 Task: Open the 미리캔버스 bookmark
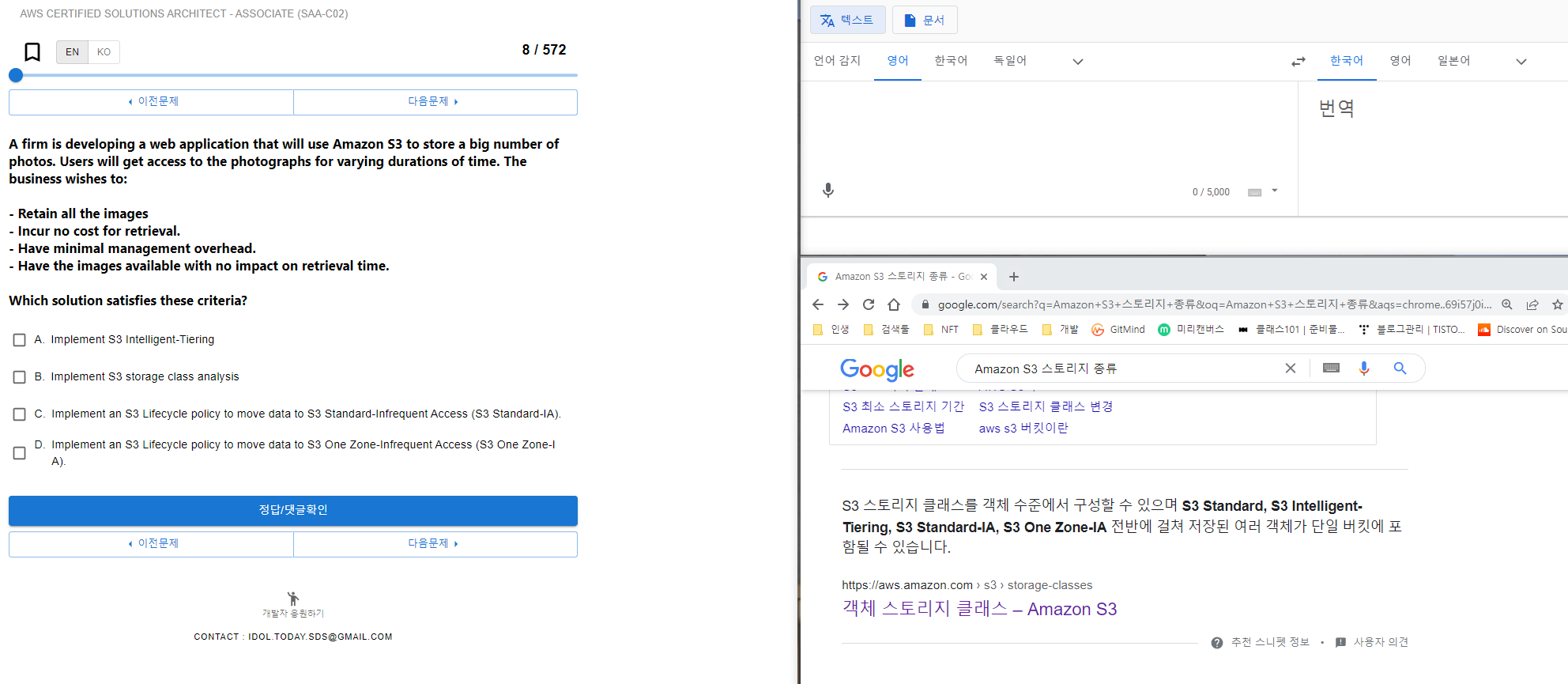1191,330
